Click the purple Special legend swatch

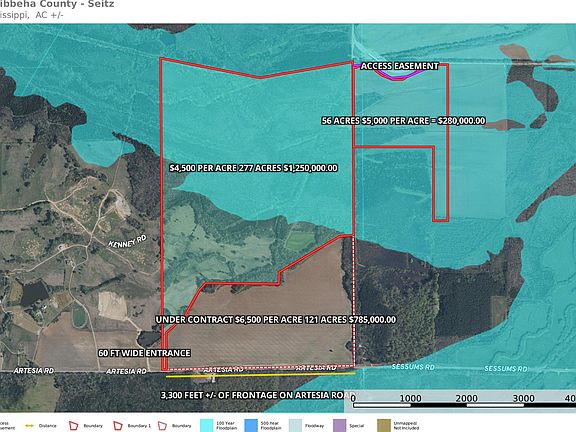tap(339, 426)
